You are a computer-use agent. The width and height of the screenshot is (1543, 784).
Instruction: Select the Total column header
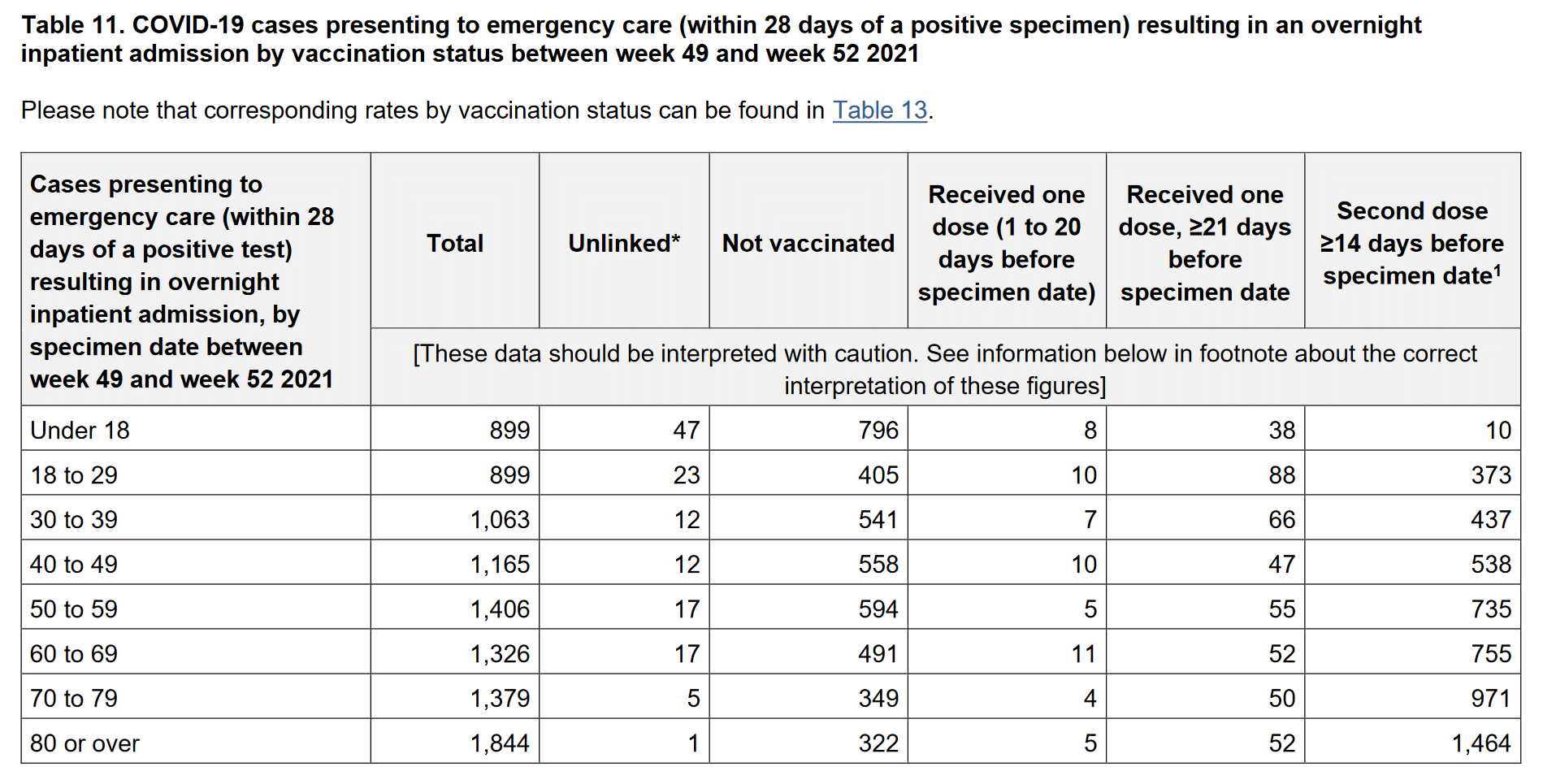[x=455, y=243]
